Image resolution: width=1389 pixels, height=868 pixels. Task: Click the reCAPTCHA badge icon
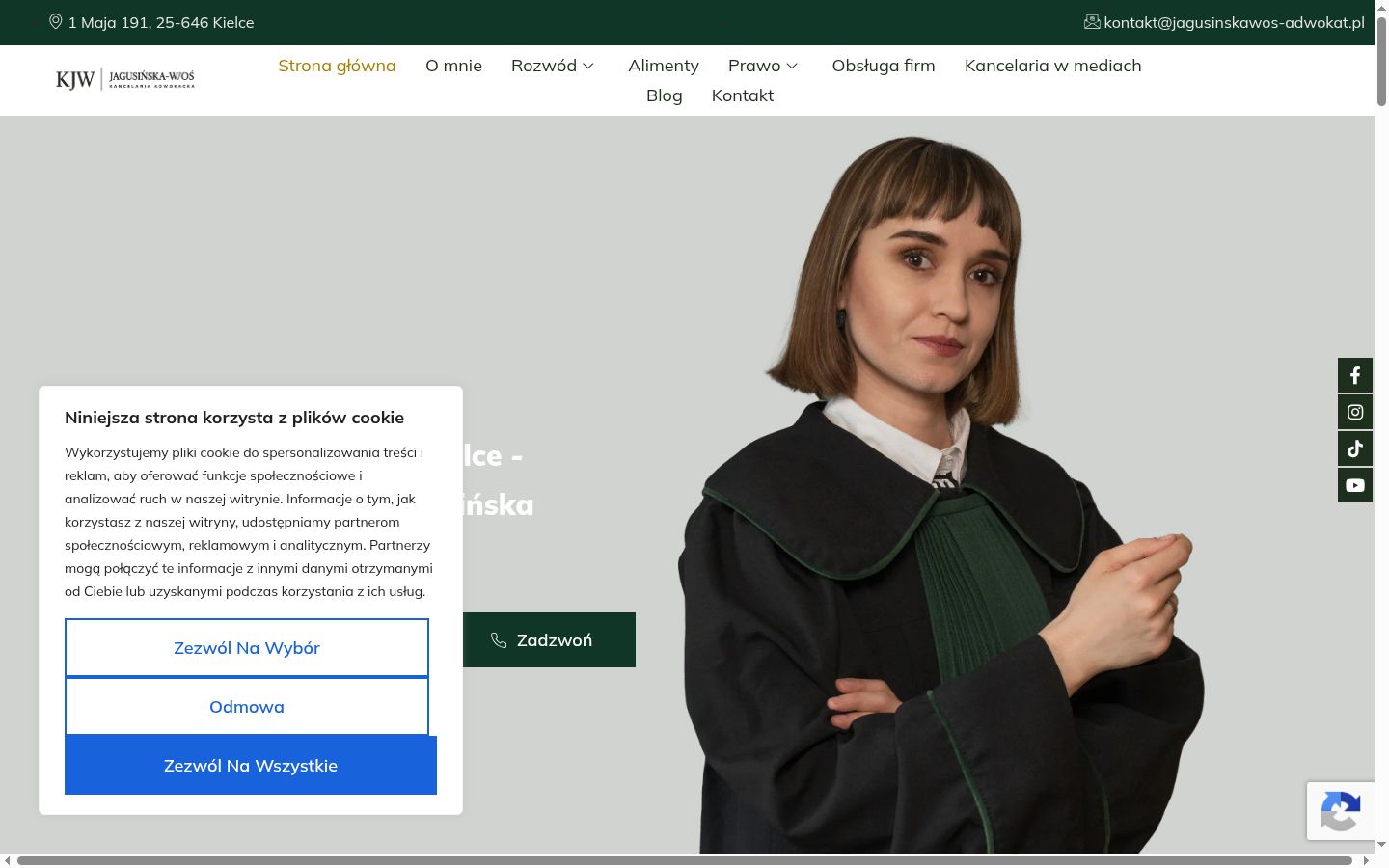pos(1341,811)
